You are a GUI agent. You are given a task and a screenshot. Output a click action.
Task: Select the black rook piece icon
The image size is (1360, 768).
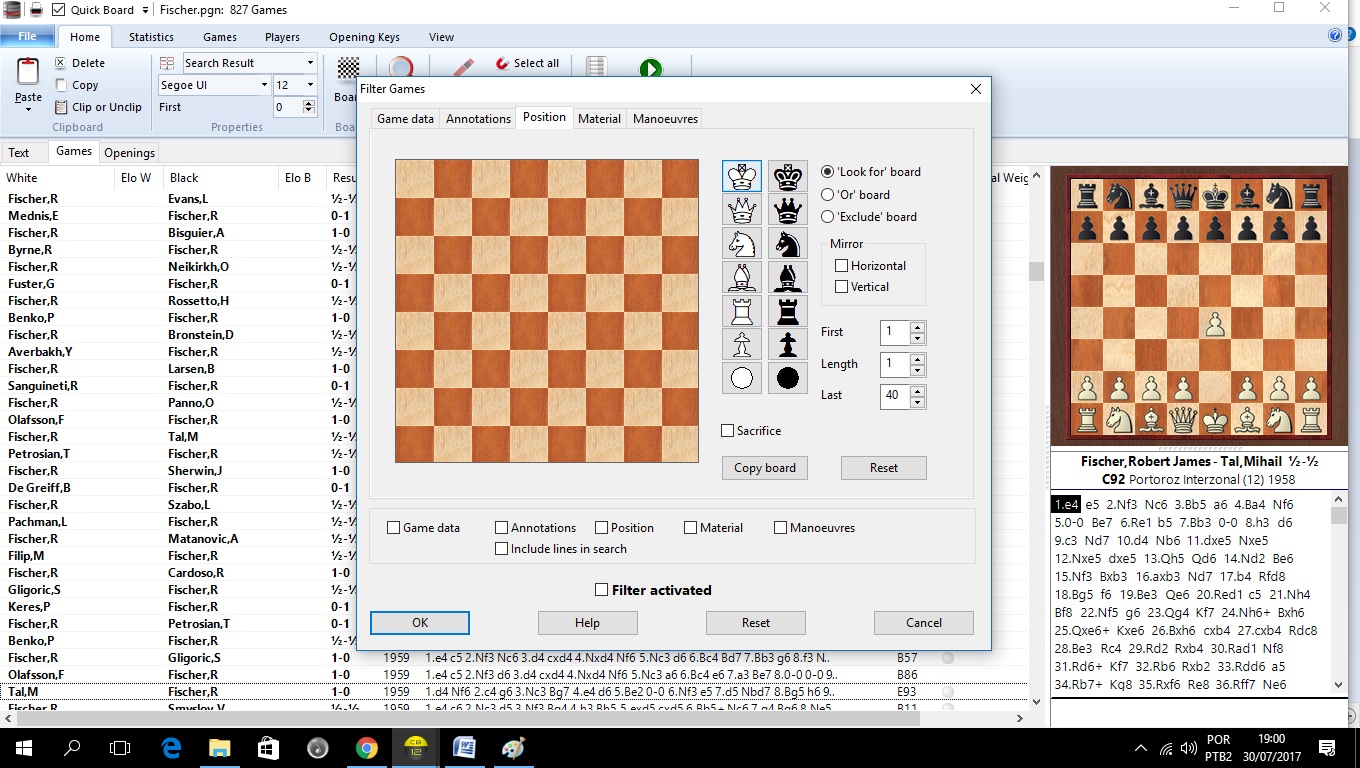tap(787, 311)
